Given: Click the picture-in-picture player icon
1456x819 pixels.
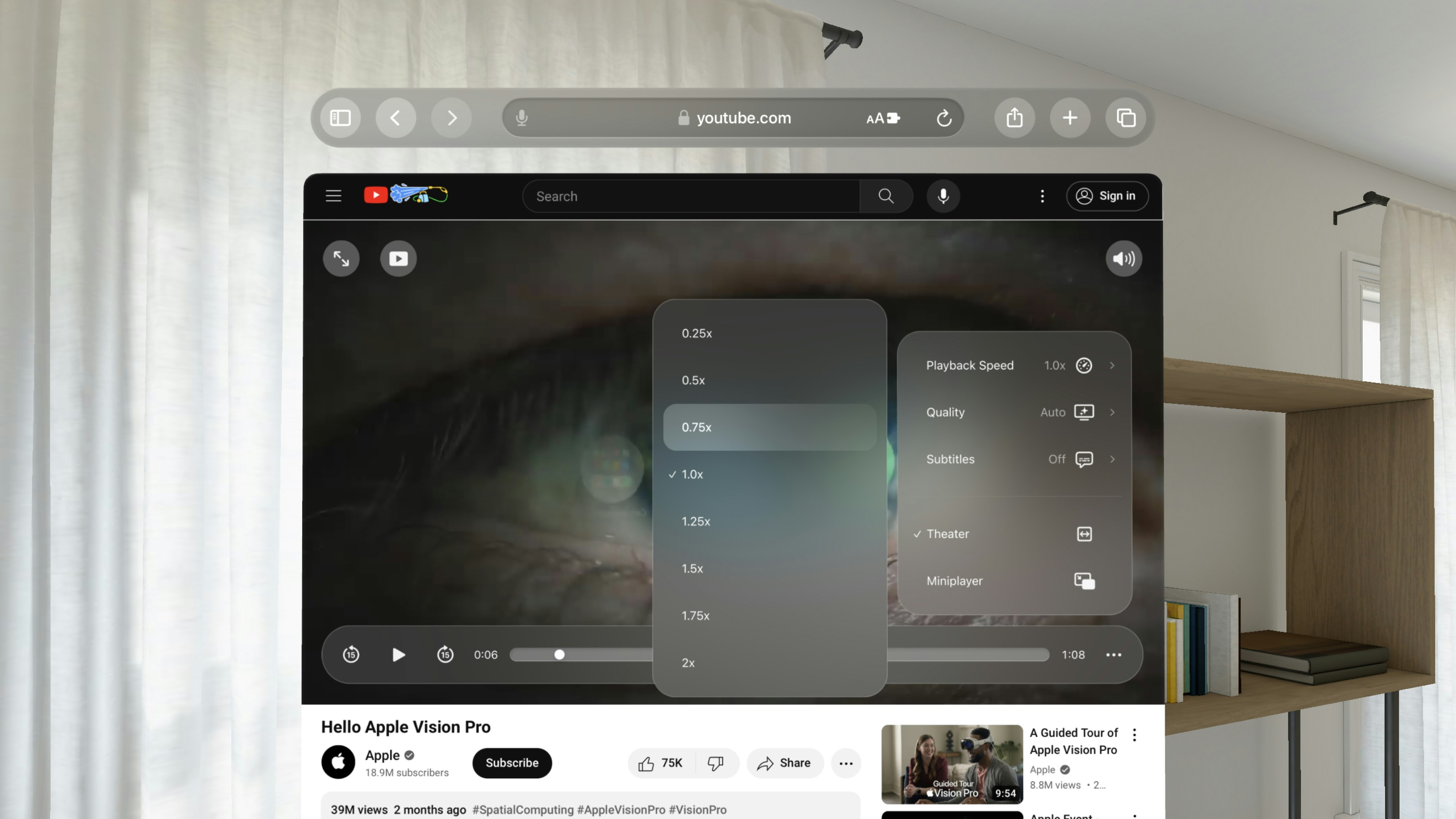Looking at the screenshot, I should 398,258.
